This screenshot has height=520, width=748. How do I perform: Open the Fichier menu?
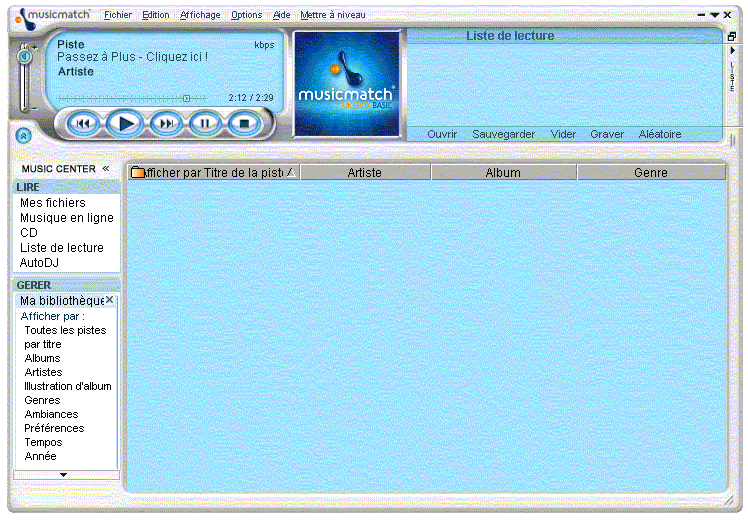pyautogui.click(x=118, y=15)
